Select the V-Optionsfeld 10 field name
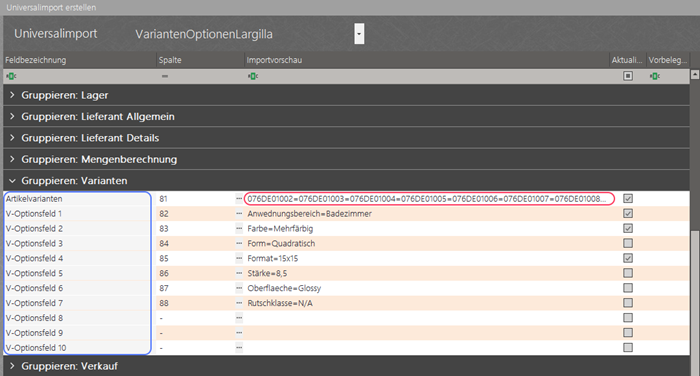 point(36,347)
